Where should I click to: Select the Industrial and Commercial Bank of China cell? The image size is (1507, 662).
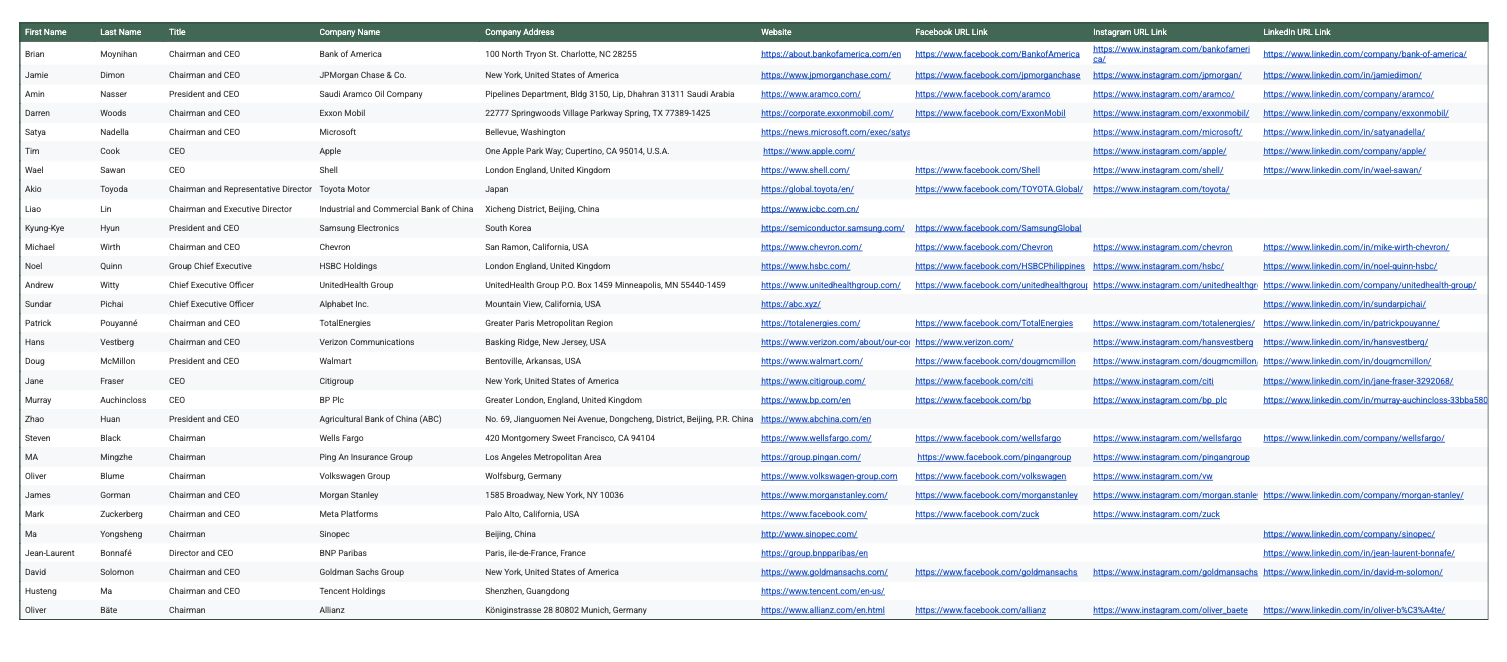(396, 209)
